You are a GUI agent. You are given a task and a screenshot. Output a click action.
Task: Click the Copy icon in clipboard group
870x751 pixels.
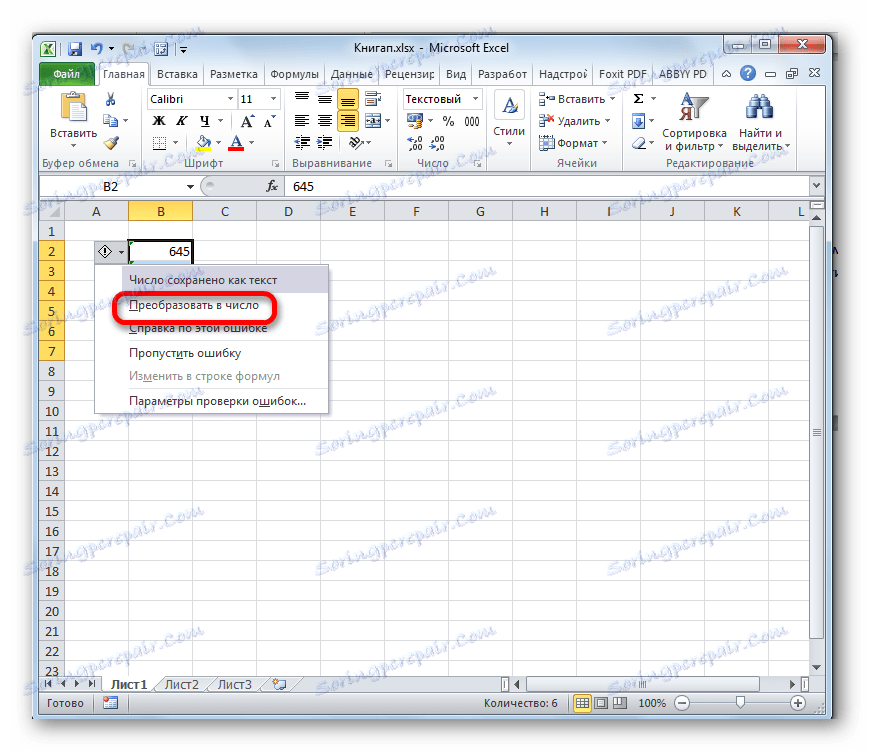coord(110,120)
